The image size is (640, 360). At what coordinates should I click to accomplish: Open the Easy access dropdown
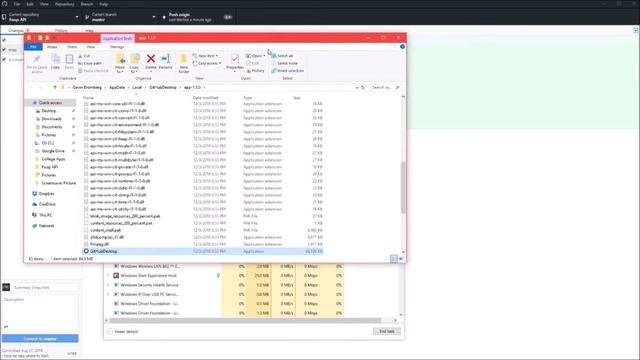click(207, 63)
